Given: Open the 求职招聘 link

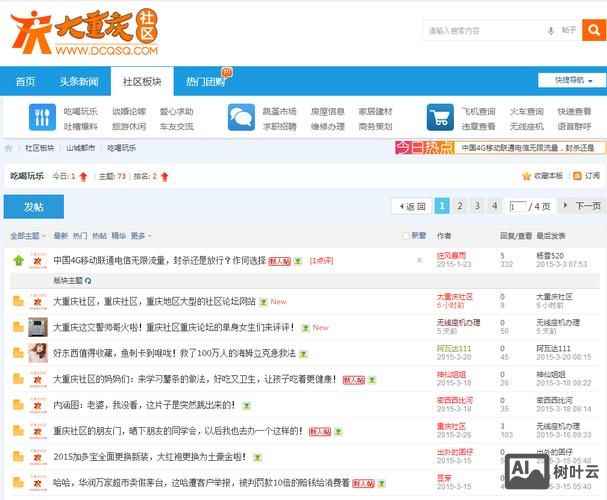Looking at the screenshot, I should (279, 126).
